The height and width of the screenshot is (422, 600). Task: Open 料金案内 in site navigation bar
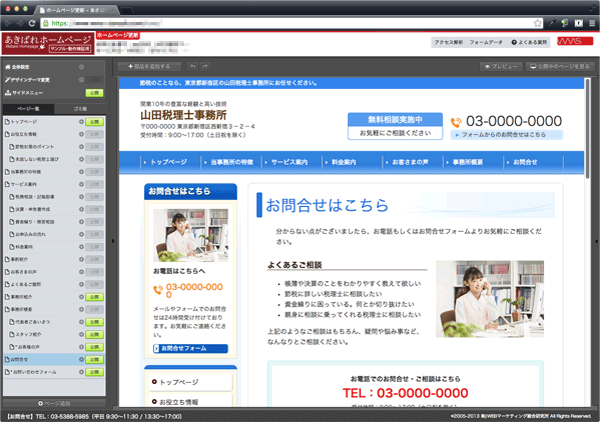tap(357, 162)
